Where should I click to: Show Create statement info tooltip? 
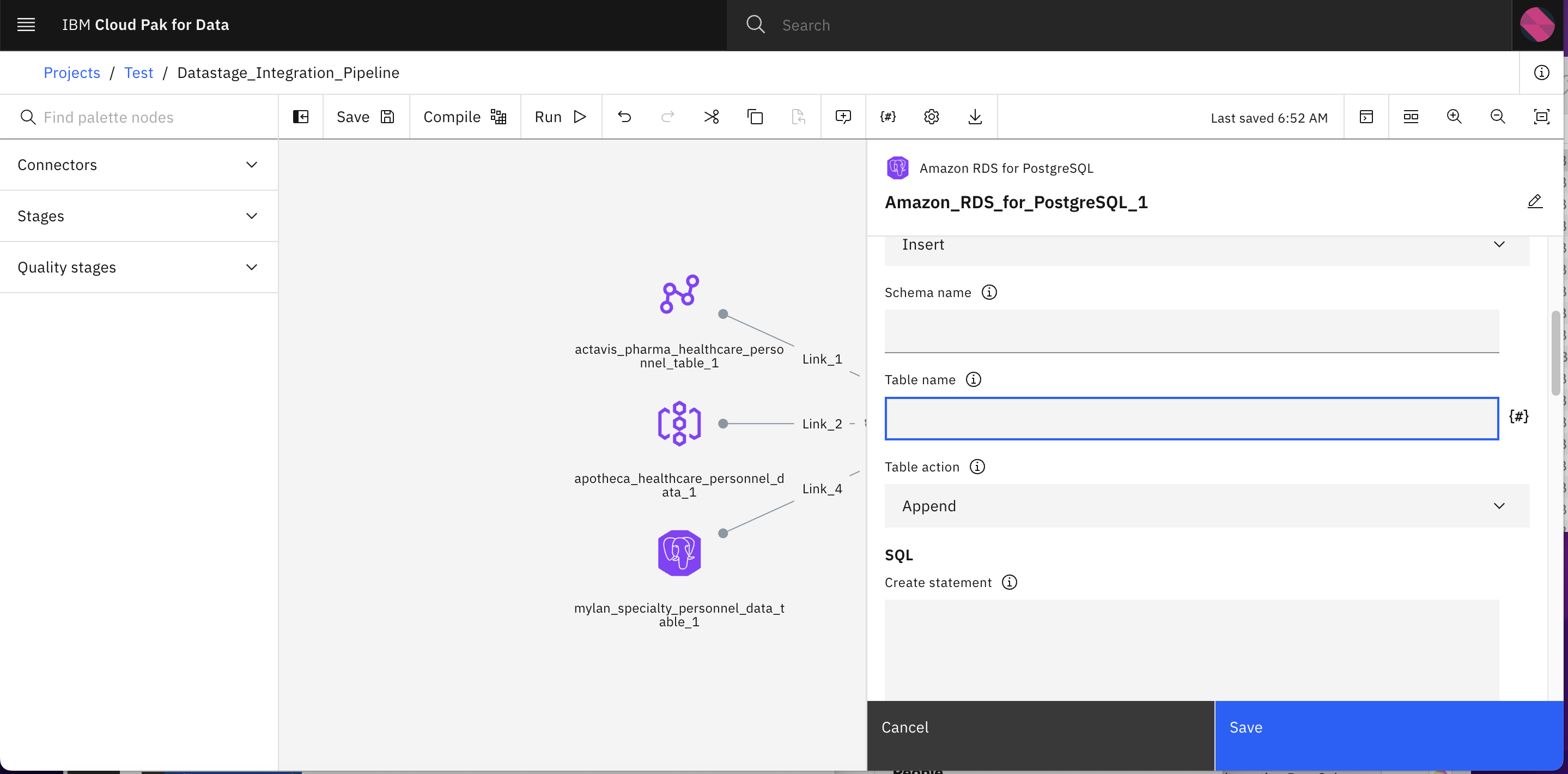click(x=1009, y=583)
